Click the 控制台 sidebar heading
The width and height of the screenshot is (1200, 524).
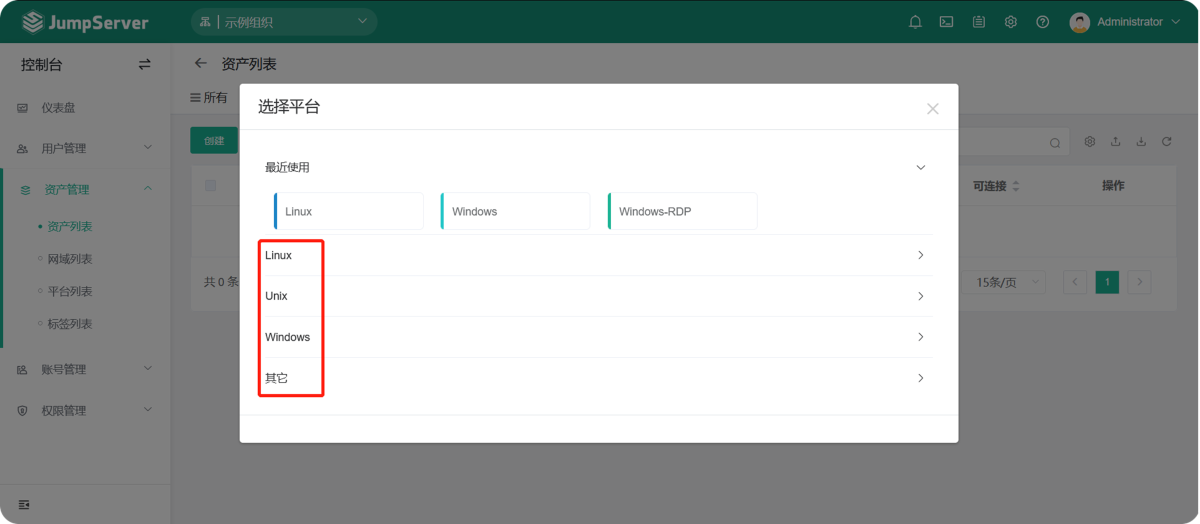tap(42, 64)
